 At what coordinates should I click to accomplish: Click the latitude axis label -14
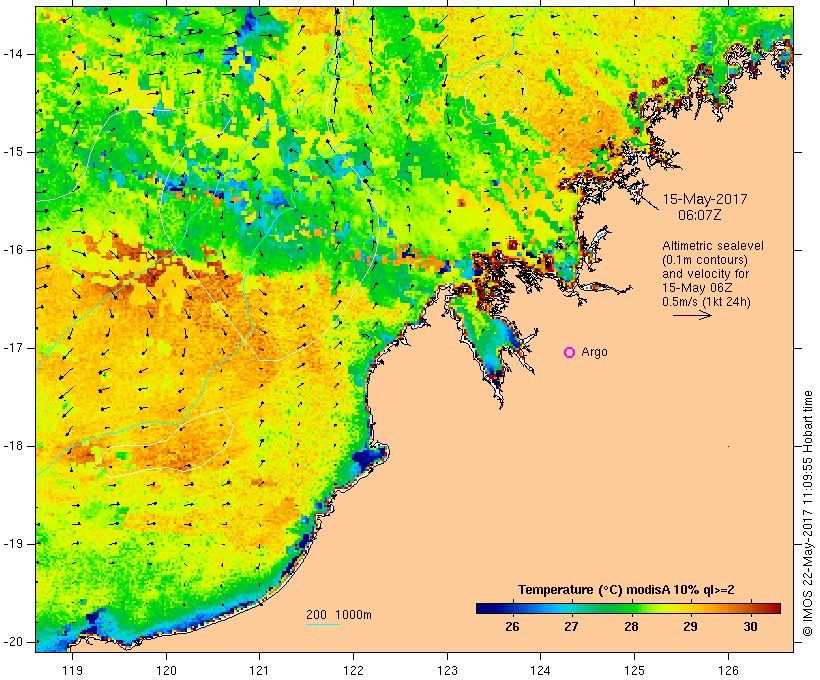click(x=13, y=54)
